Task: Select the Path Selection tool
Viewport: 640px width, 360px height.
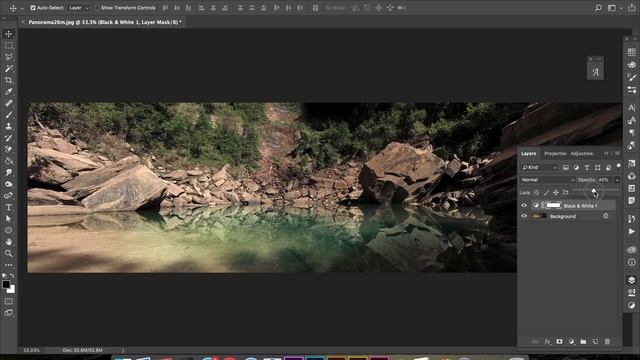Action: [9, 219]
